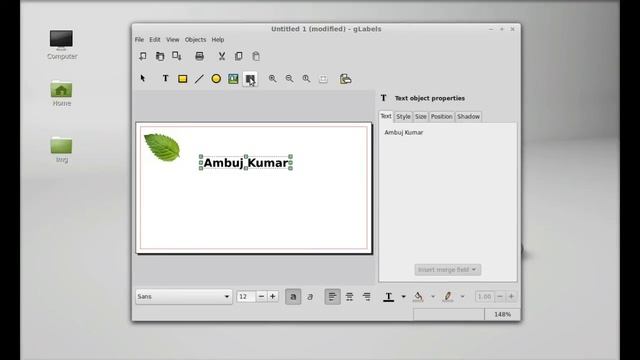Switch to the Text tab
This screenshot has height=360, width=640.
(386, 116)
